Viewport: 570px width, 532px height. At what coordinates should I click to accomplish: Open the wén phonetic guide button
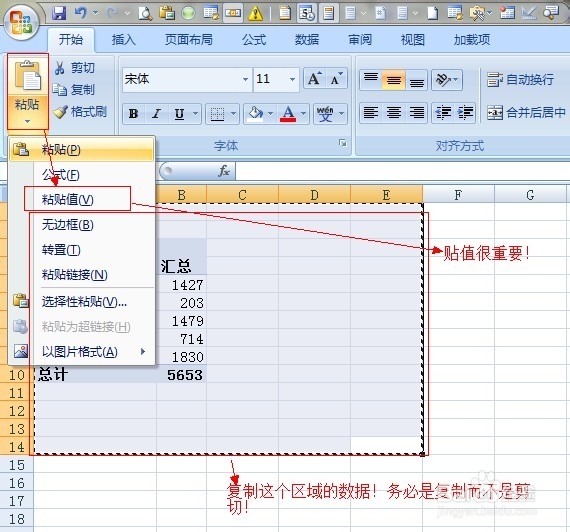click(x=325, y=114)
